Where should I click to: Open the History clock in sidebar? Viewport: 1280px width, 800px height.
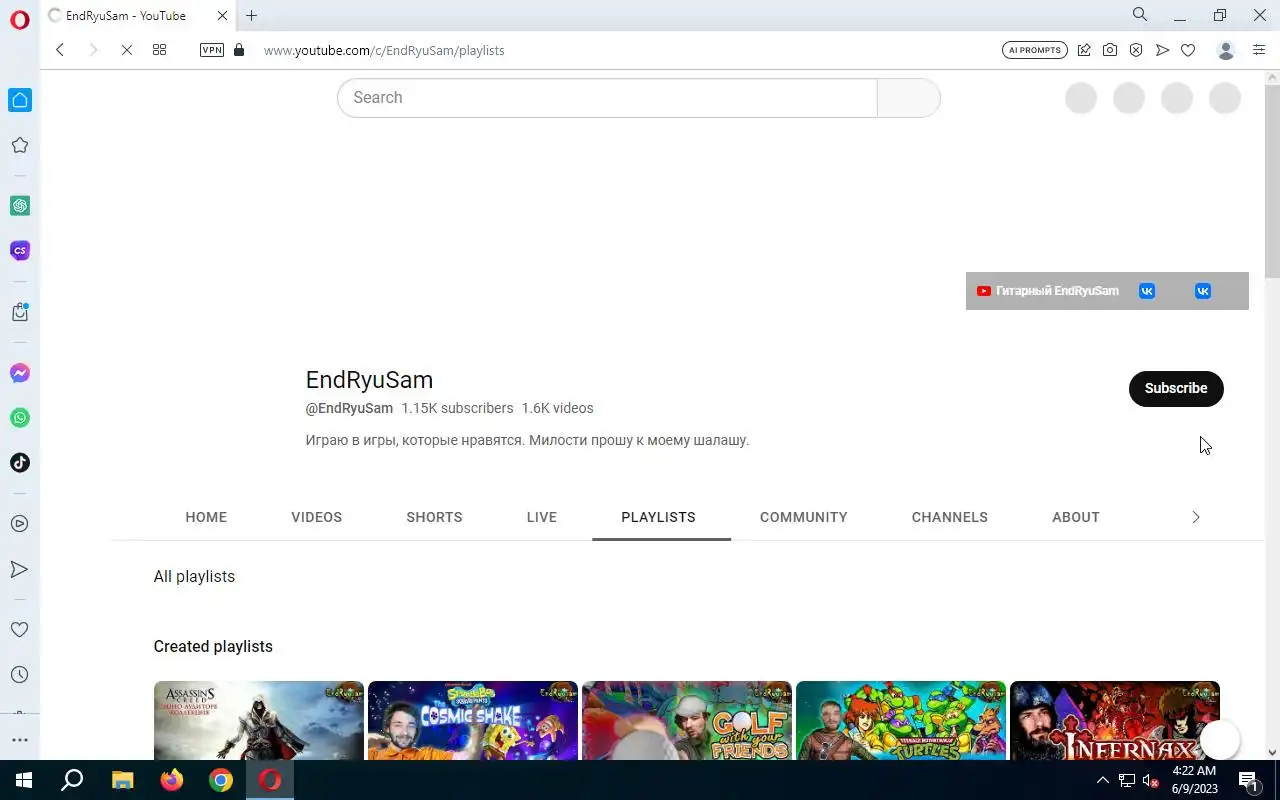pos(20,675)
